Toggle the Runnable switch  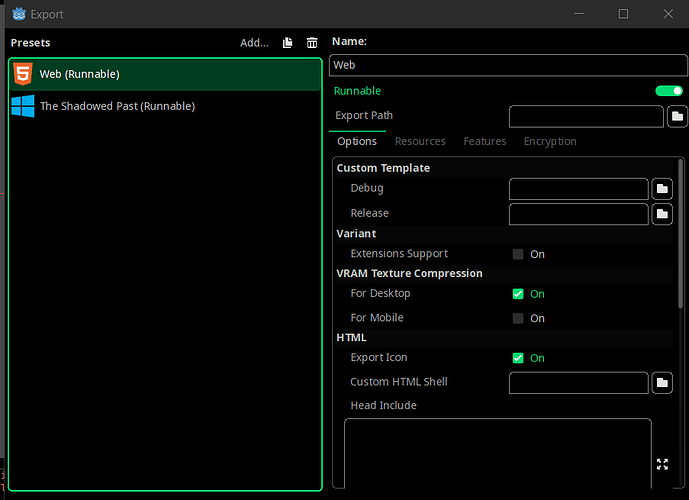[x=669, y=91]
